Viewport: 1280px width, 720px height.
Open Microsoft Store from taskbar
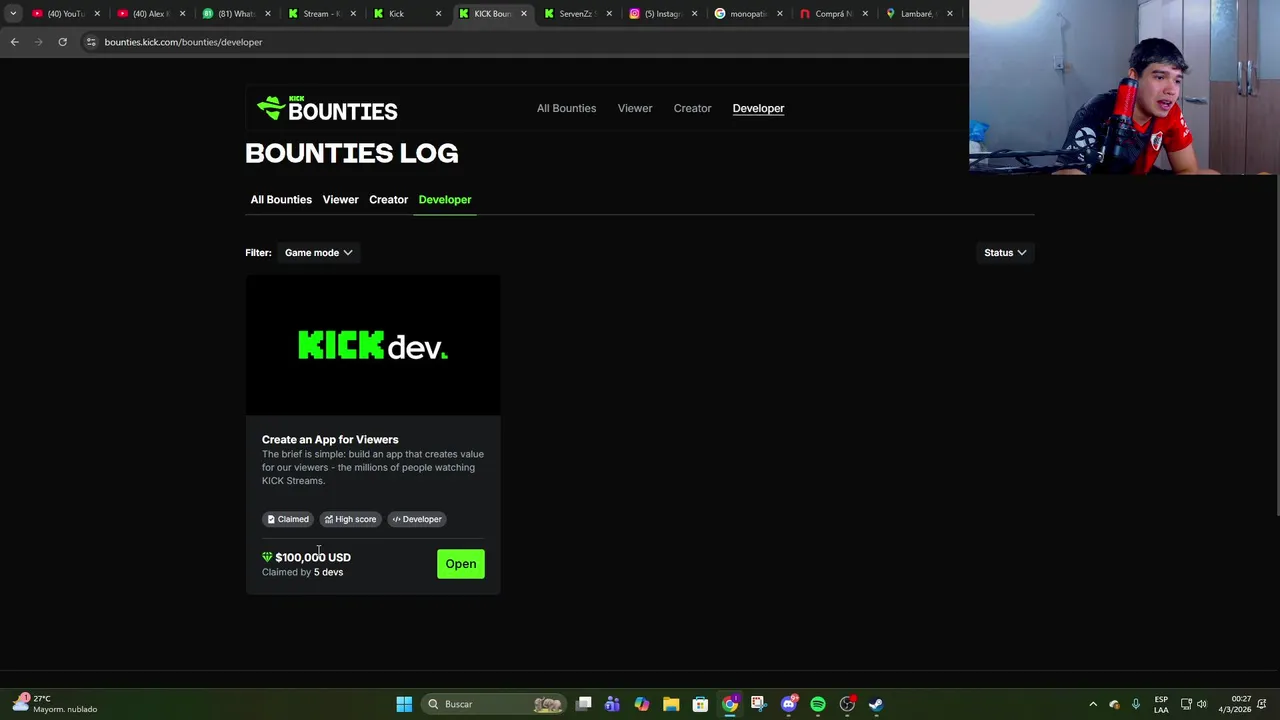pyautogui.click(x=700, y=704)
